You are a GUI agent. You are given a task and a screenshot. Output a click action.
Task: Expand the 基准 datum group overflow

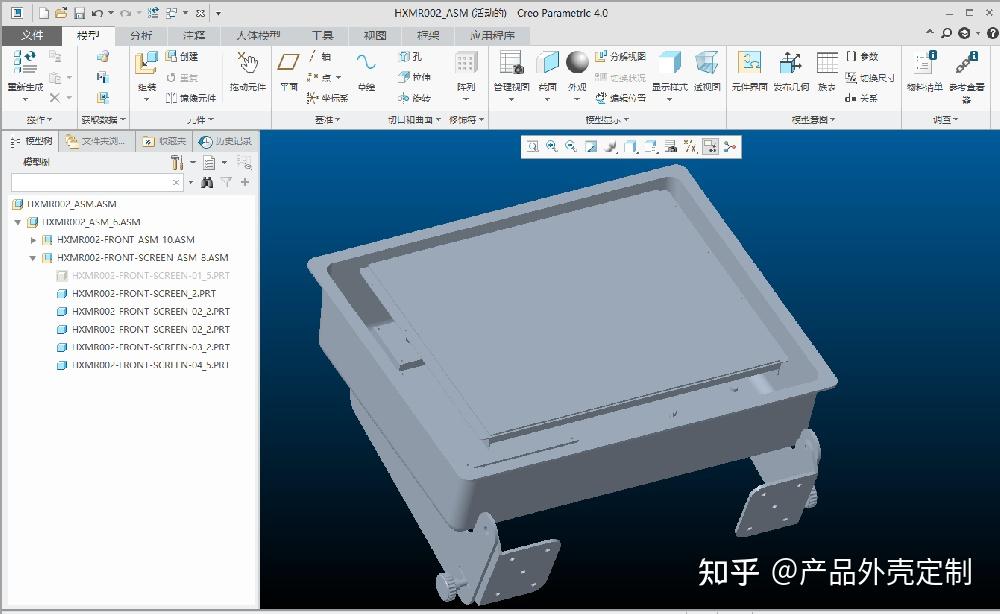point(328,119)
